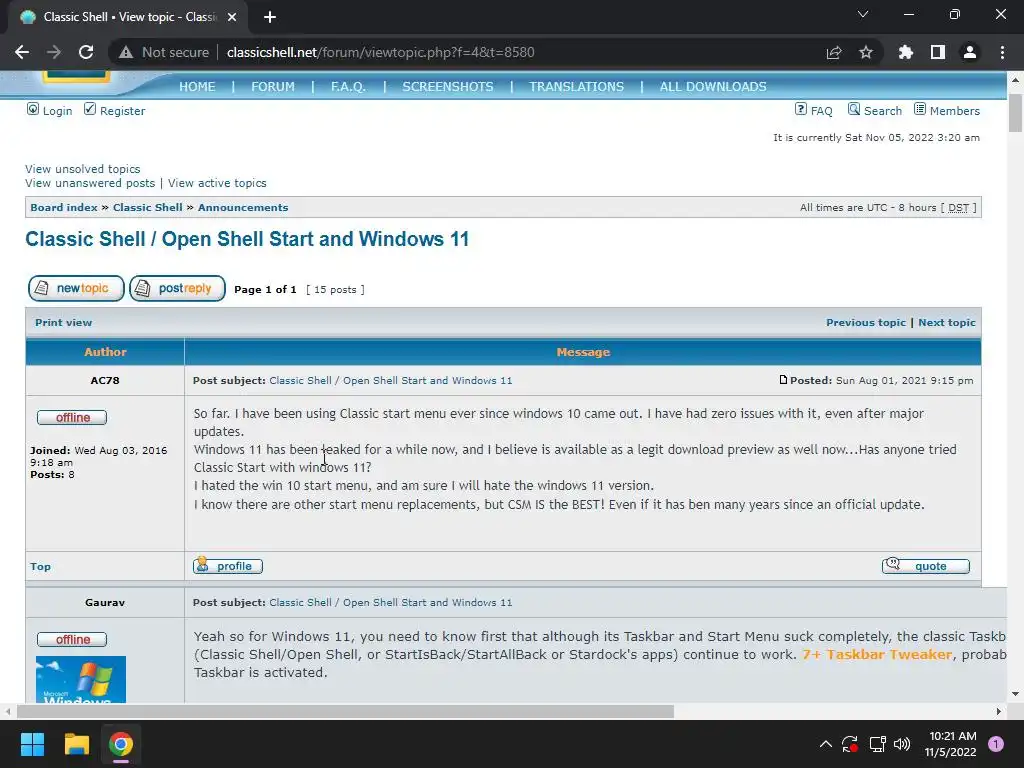
Task: Open Gaurav's post subject link
Action: pos(391,602)
